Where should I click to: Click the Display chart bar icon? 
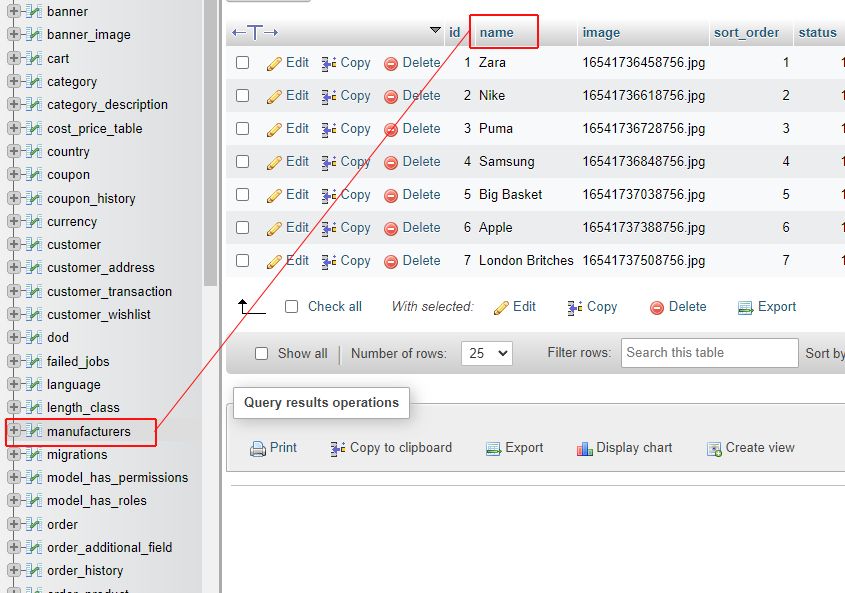(584, 449)
